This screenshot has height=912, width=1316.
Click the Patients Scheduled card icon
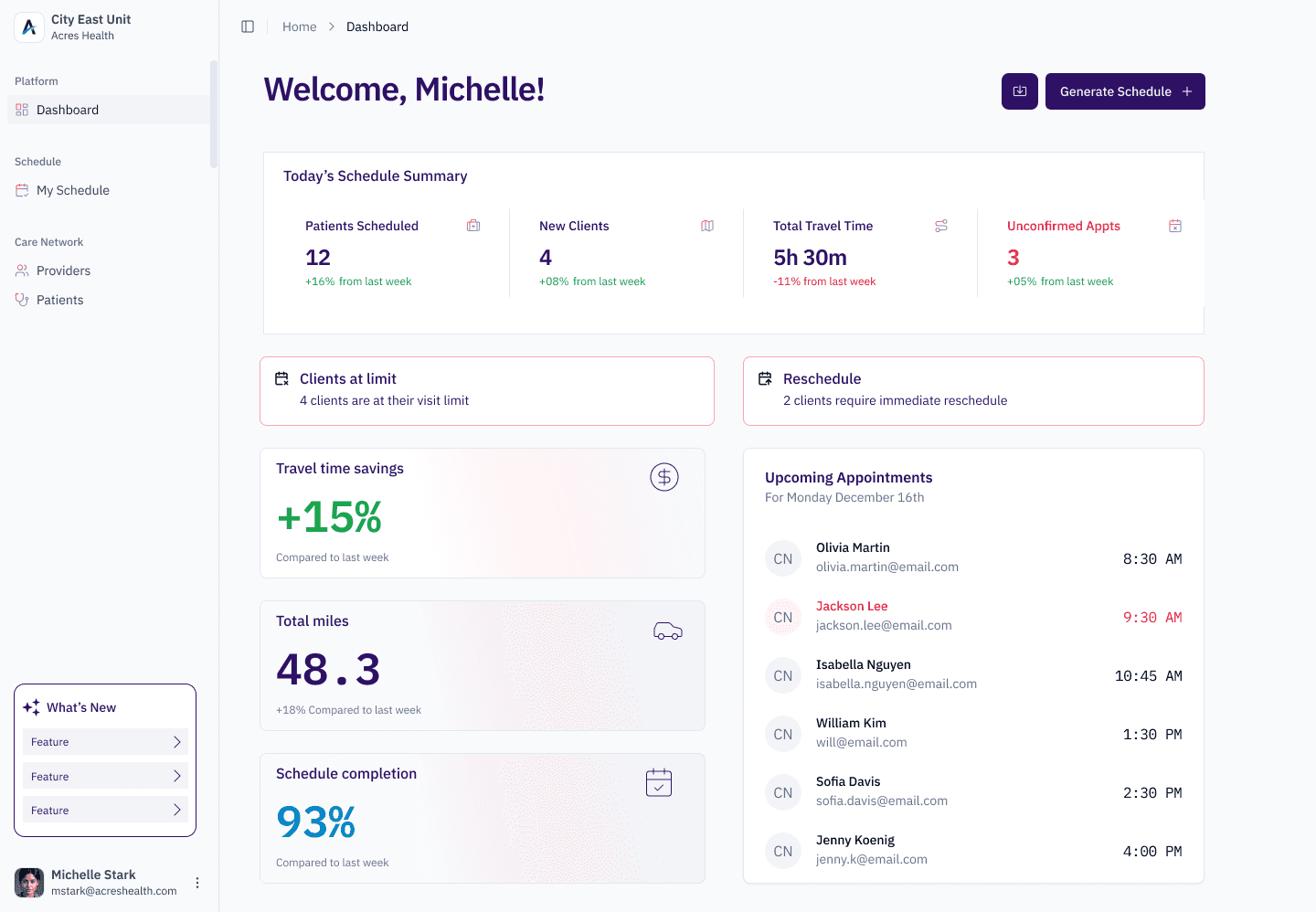pos(473,226)
